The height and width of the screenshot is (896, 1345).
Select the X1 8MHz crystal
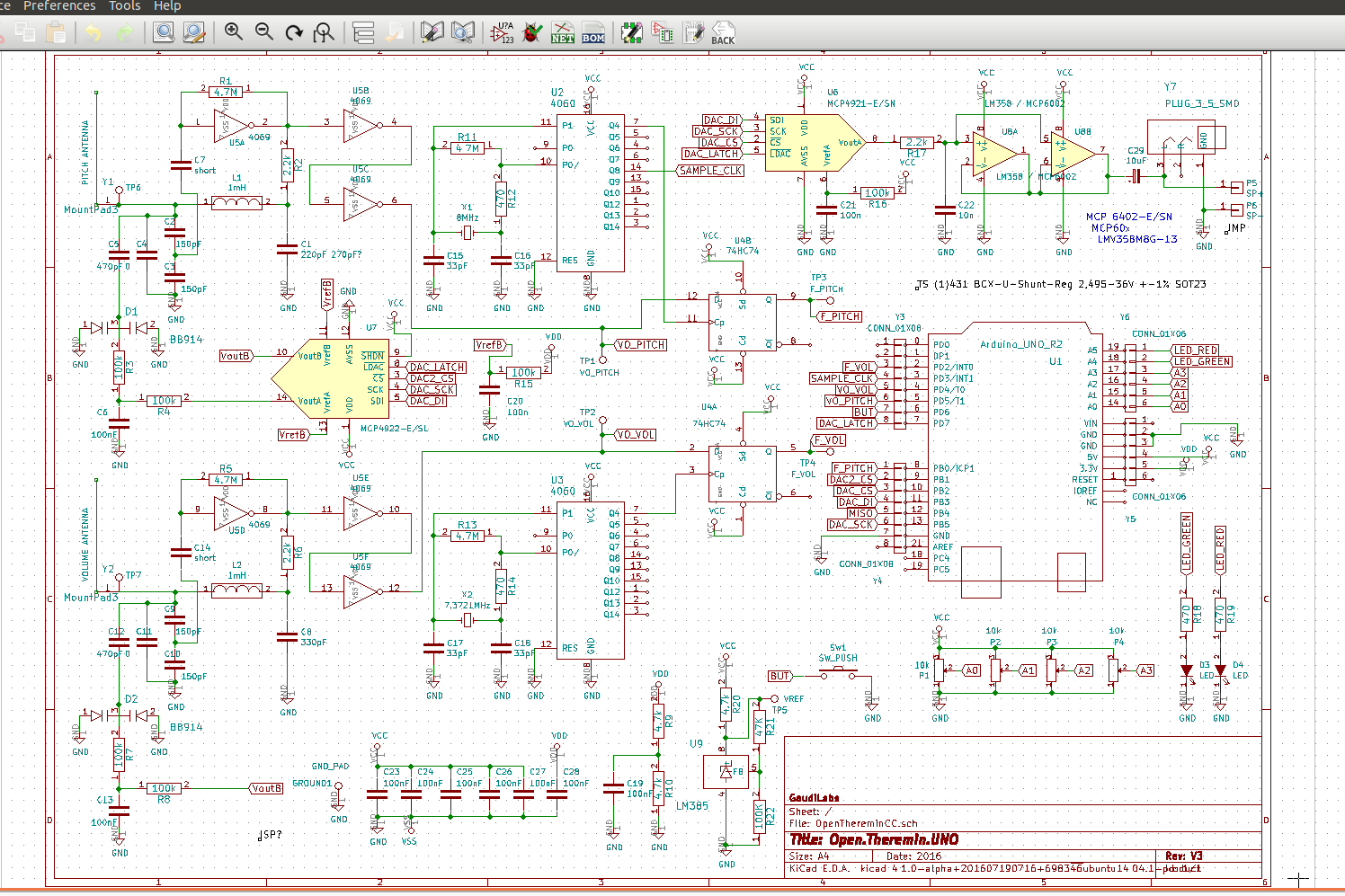coord(468,233)
